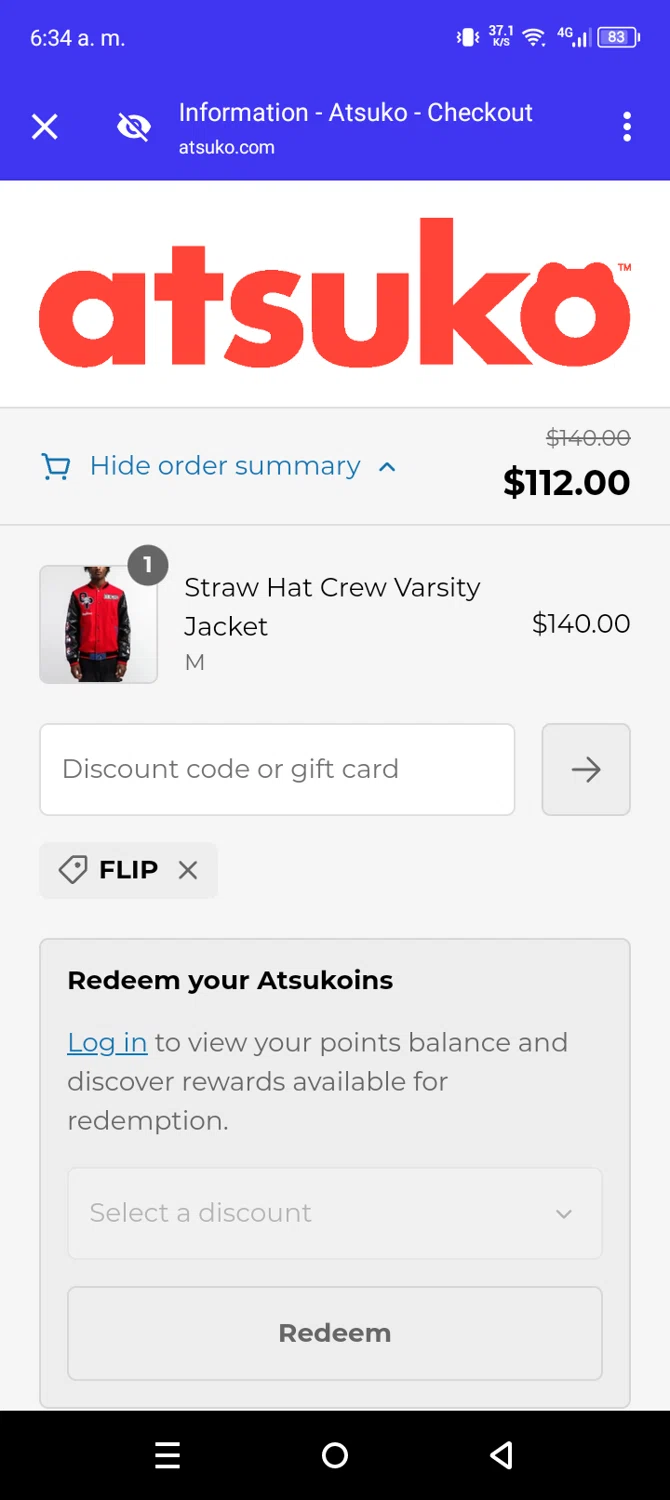Click Hide order summary text
This screenshot has width=670, height=1500.
pyautogui.click(x=225, y=466)
